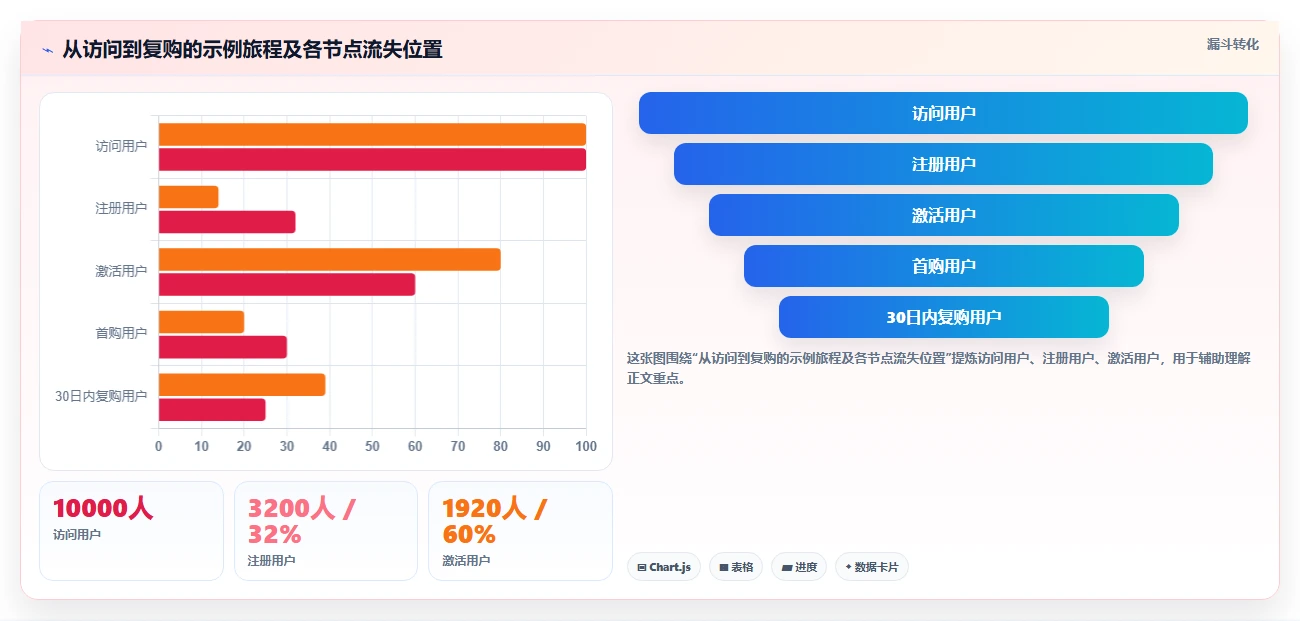
Task: Open the Chart.js chip
Action: [664, 567]
